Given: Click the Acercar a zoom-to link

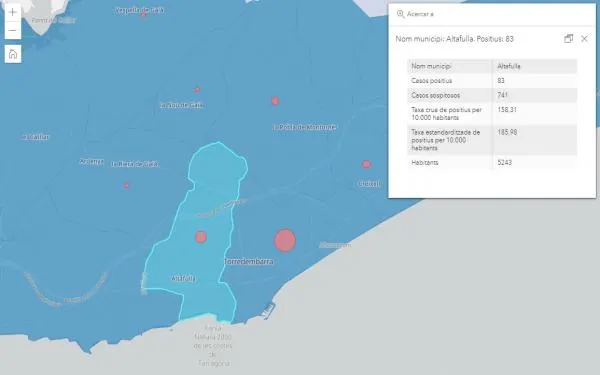Looking at the screenshot, I should 415,14.
